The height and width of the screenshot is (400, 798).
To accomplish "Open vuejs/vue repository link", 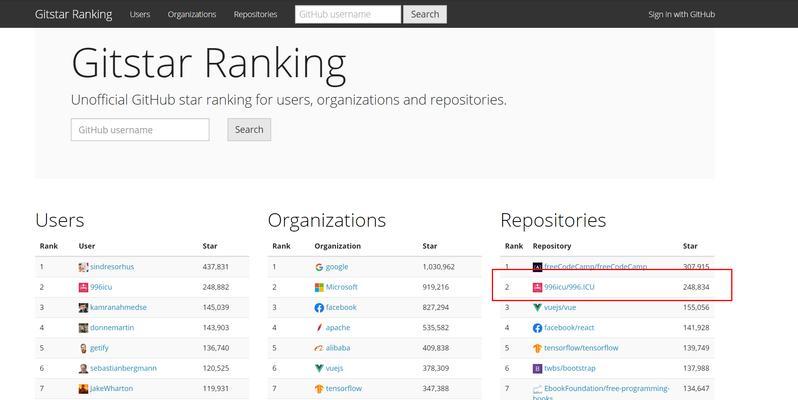I will tap(560, 307).
